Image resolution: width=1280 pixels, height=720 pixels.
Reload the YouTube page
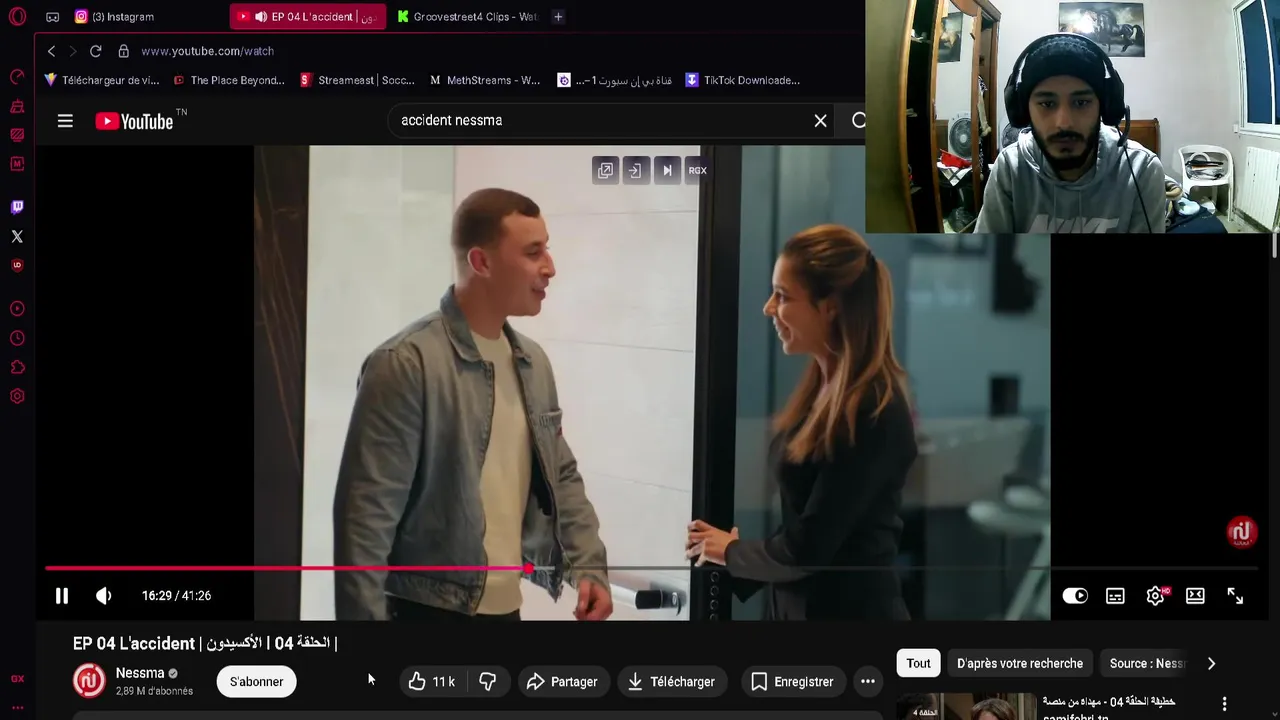95,51
